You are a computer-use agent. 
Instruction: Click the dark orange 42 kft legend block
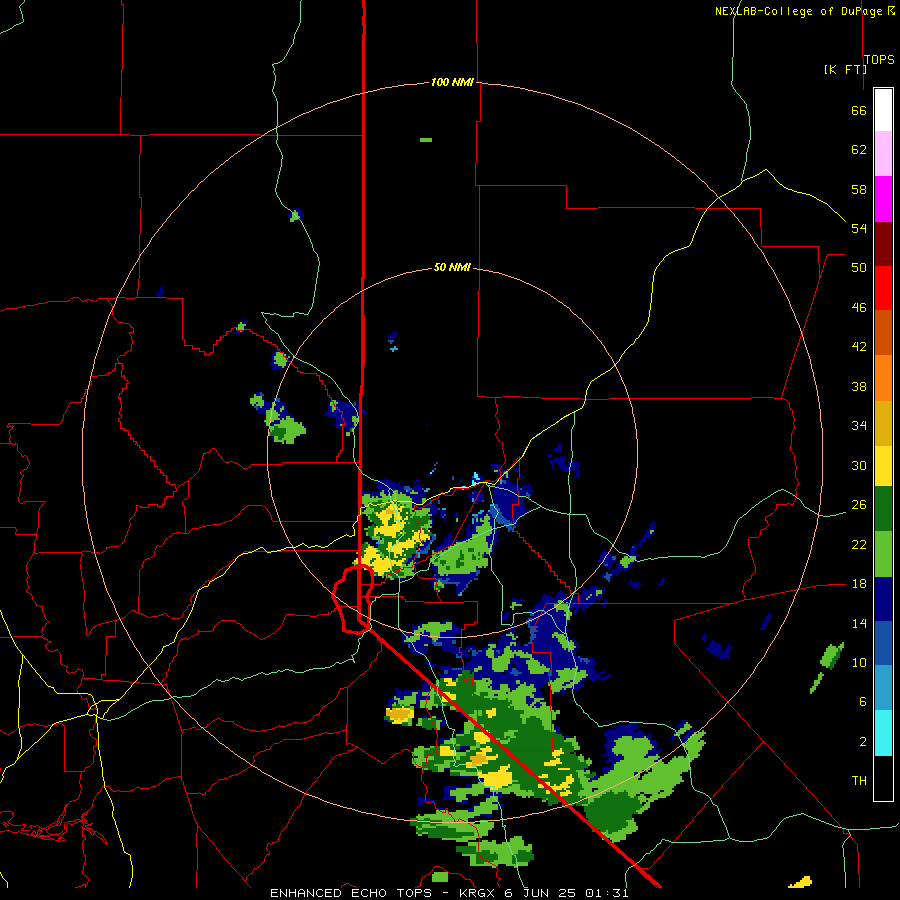pyautogui.click(x=883, y=333)
